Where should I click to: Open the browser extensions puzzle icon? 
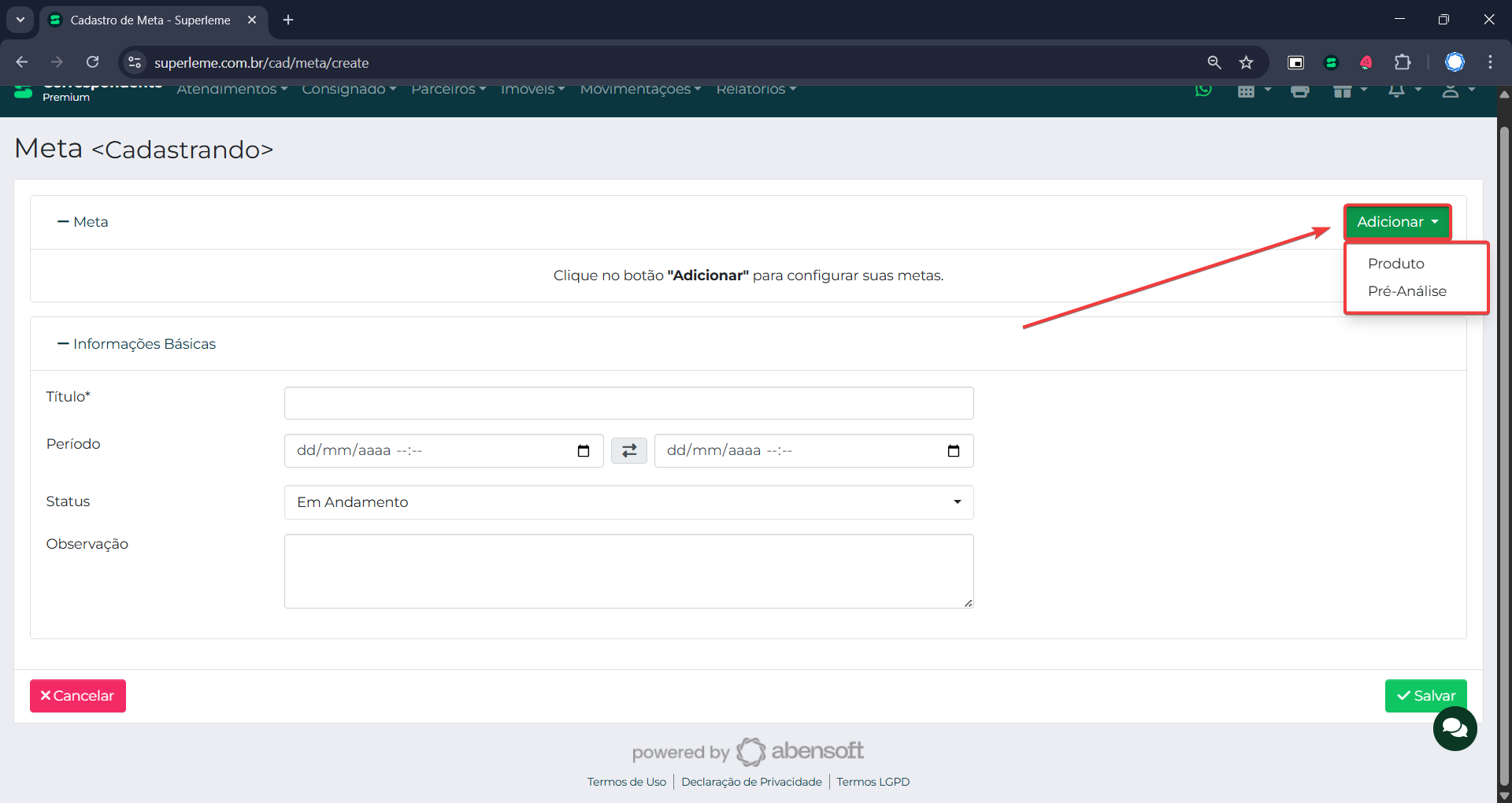pyautogui.click(x=1403, y=62)
